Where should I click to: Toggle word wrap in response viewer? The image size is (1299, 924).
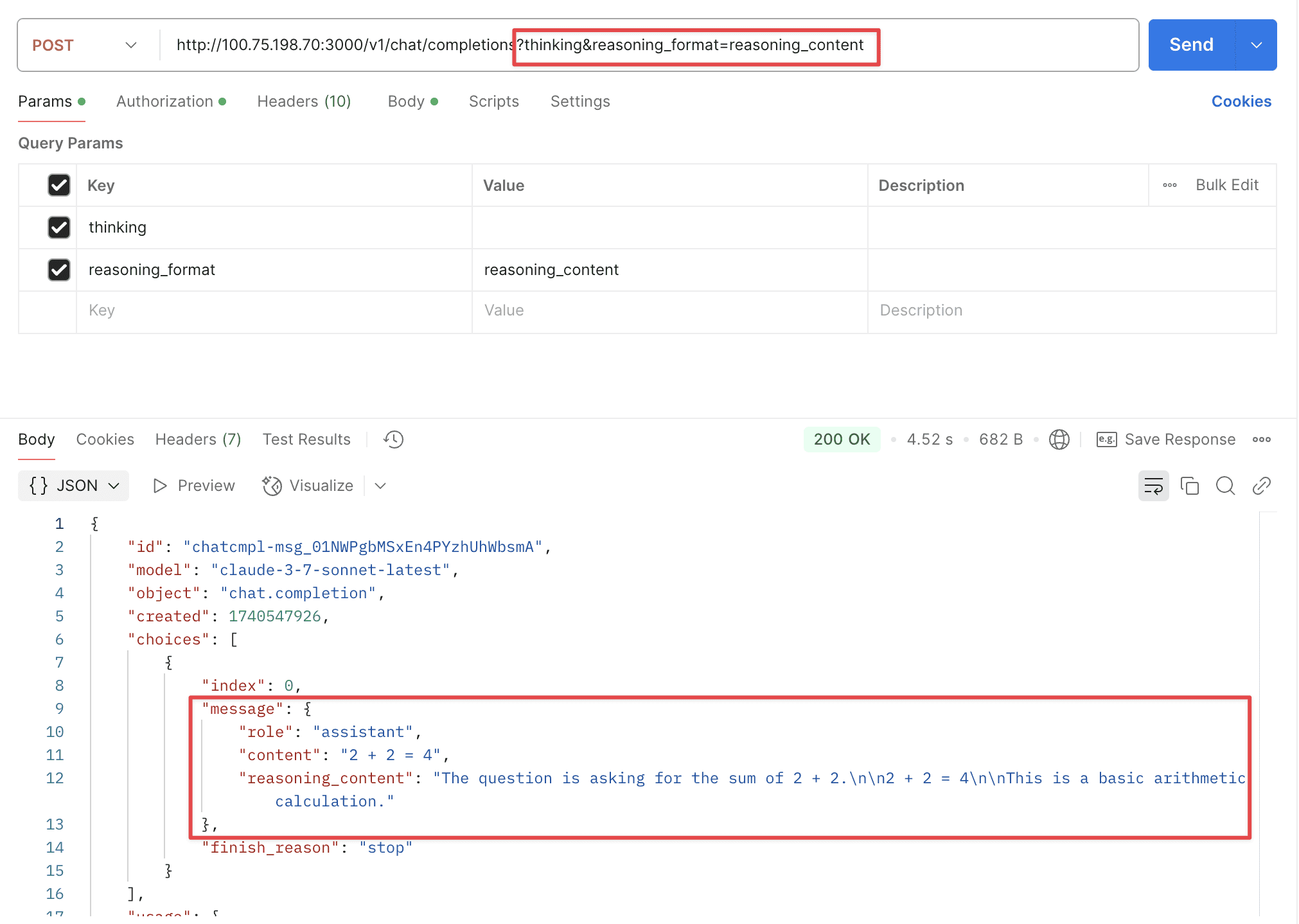tap(1153, 486)
